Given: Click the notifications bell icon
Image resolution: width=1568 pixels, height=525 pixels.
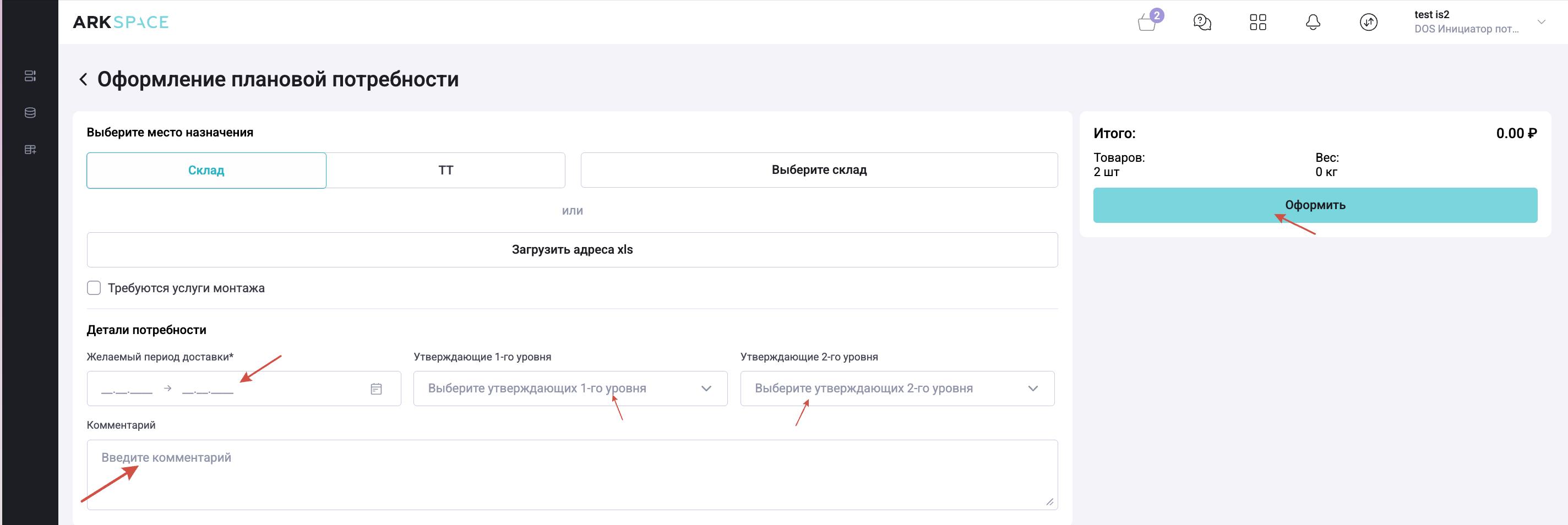Looking at the screenshot, I should point(1313,23).
